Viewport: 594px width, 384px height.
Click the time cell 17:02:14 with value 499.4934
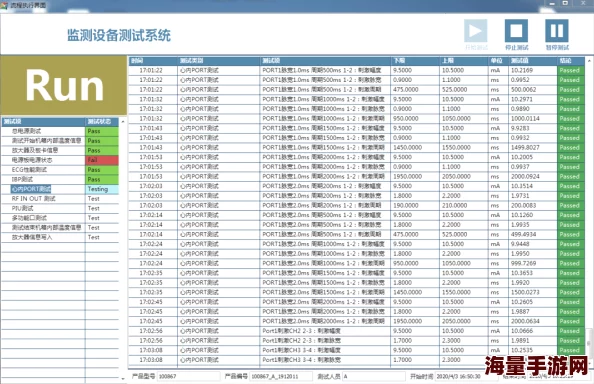pyautogui.click(x=153, y=234)
